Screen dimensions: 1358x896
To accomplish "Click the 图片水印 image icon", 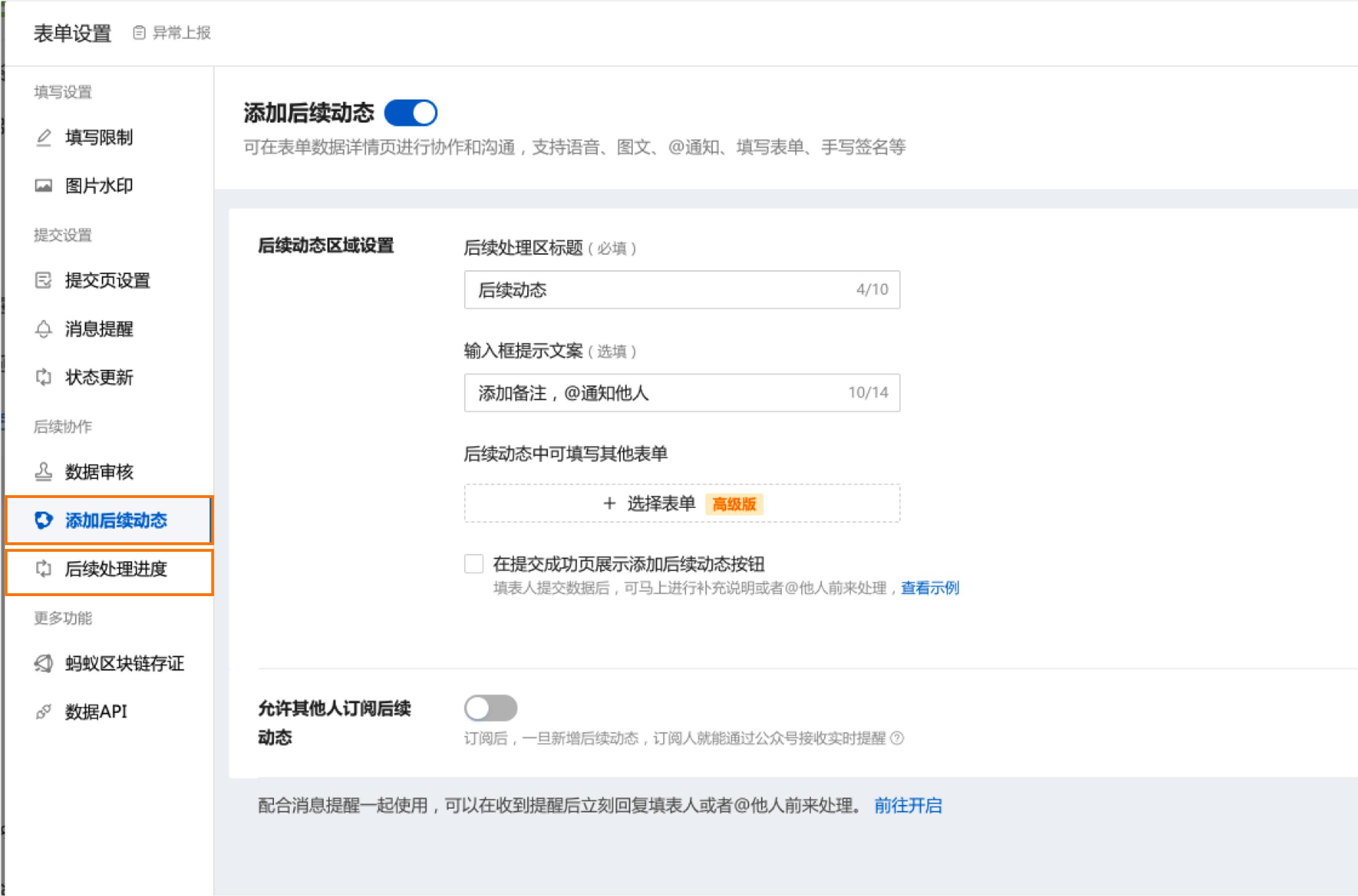I will (43, 185).
